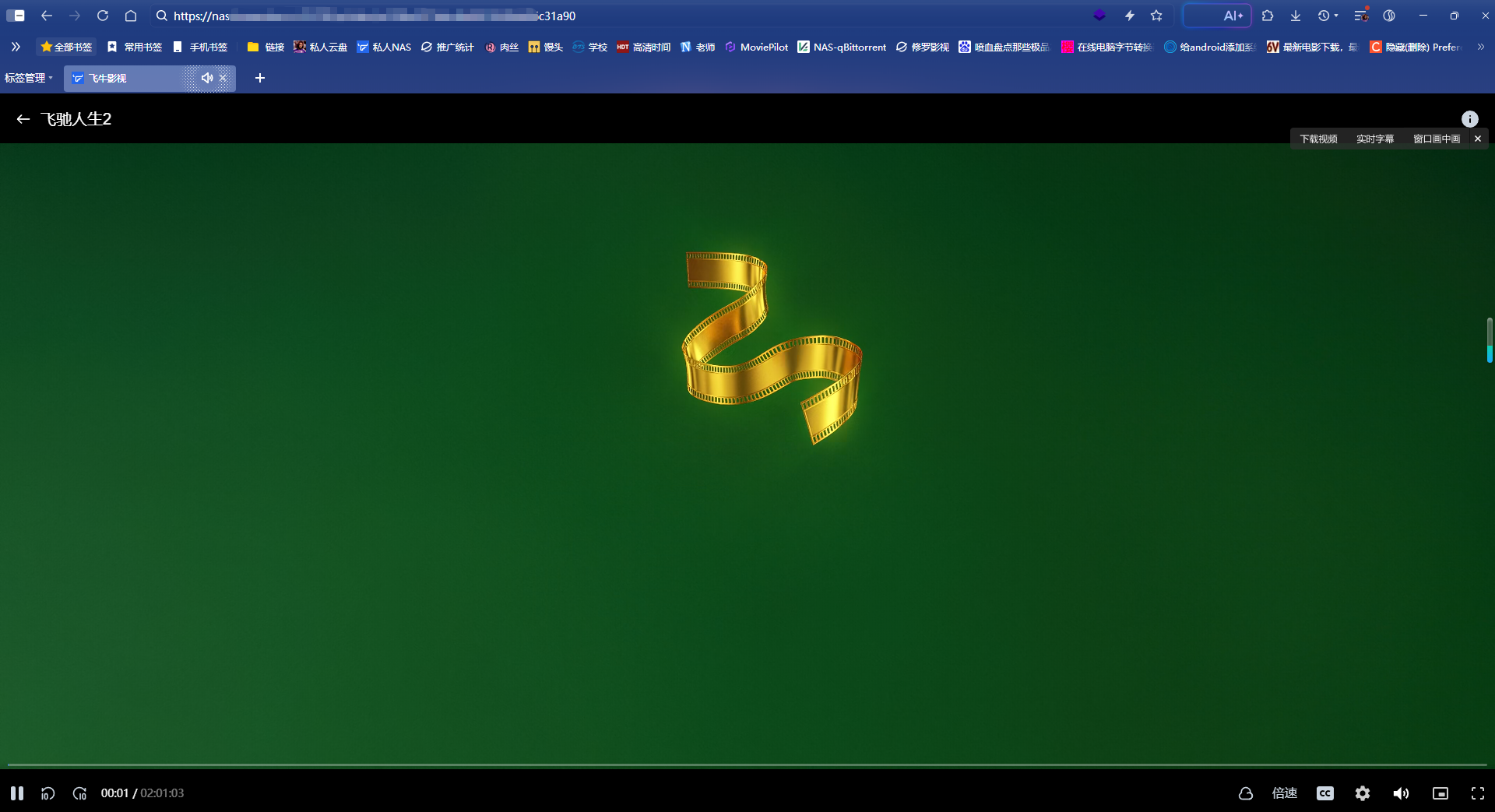Unmute the 飞牛影视 browser tab audio
Viewport: 1495px width, 812px height.
(206, 78)
